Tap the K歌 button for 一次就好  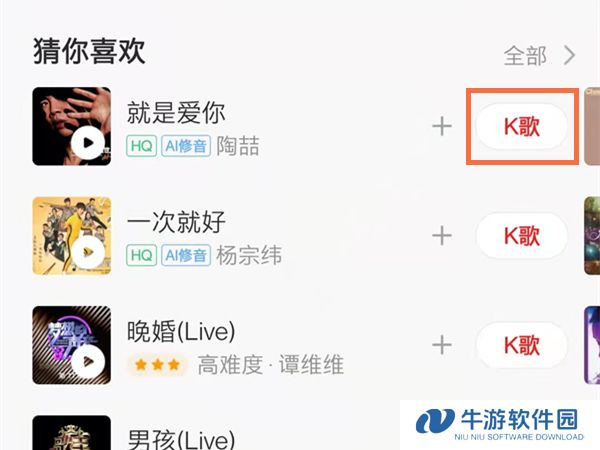522,236
